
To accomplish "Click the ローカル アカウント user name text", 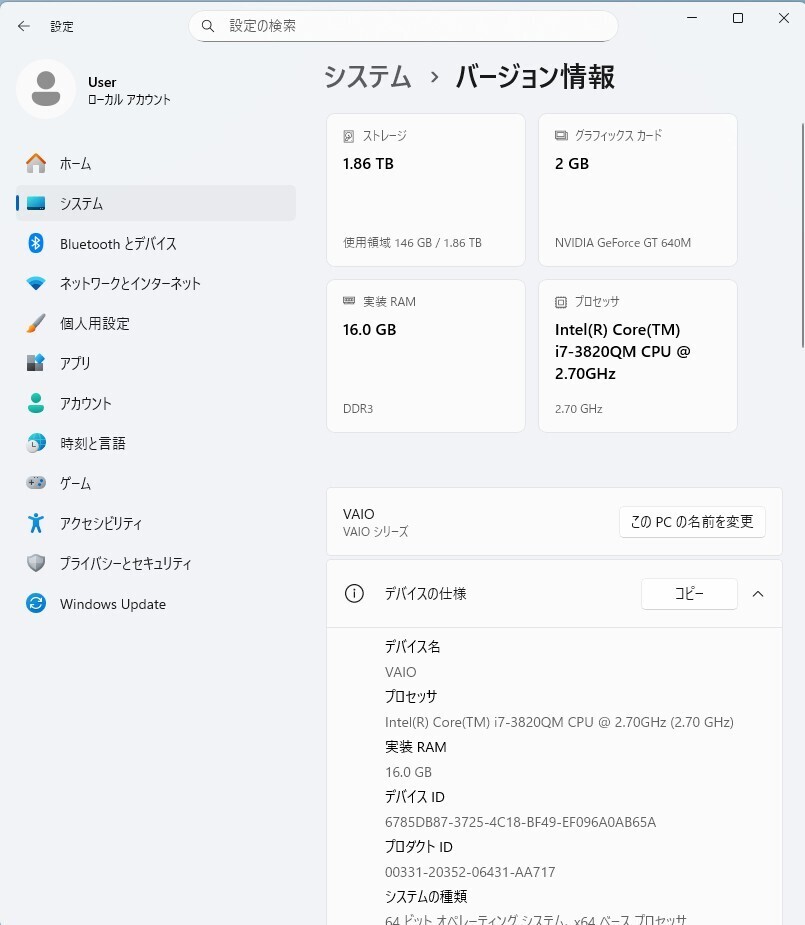I will tap(129, 100).
